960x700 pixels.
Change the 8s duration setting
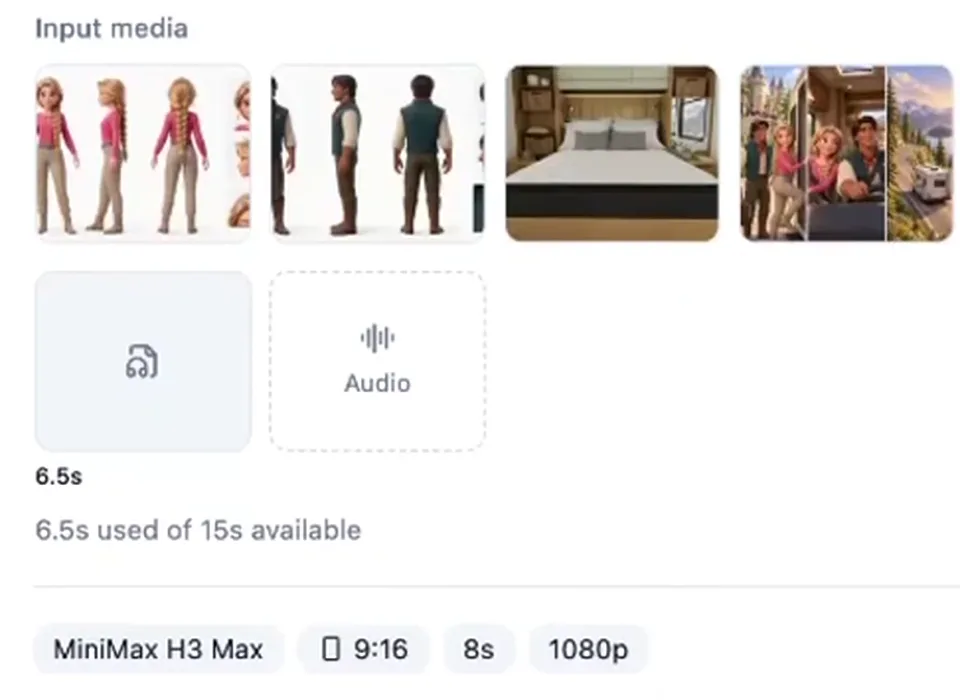click(479, 649)
